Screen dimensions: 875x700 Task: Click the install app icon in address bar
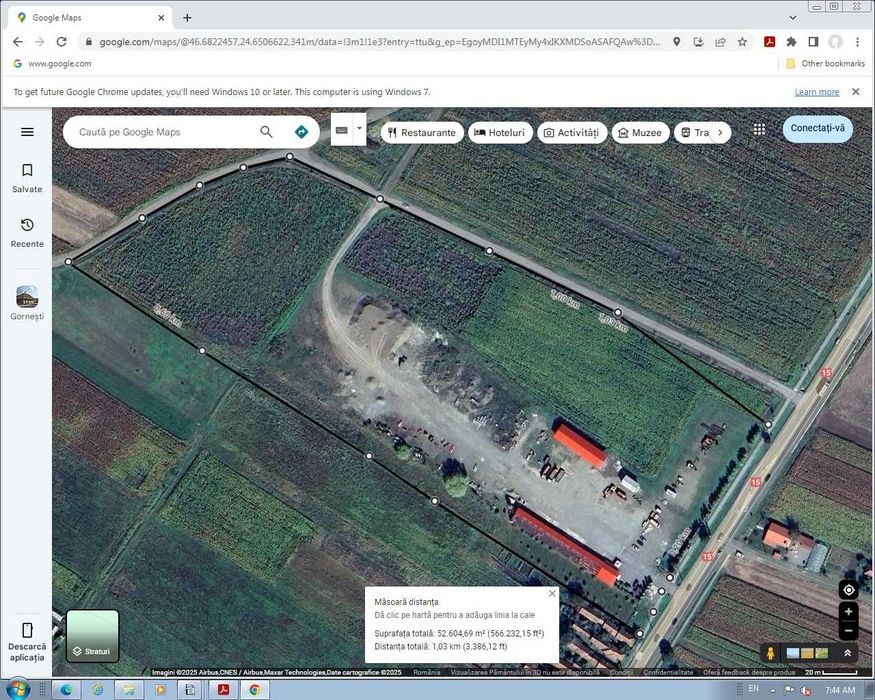[x=698, y=42]
